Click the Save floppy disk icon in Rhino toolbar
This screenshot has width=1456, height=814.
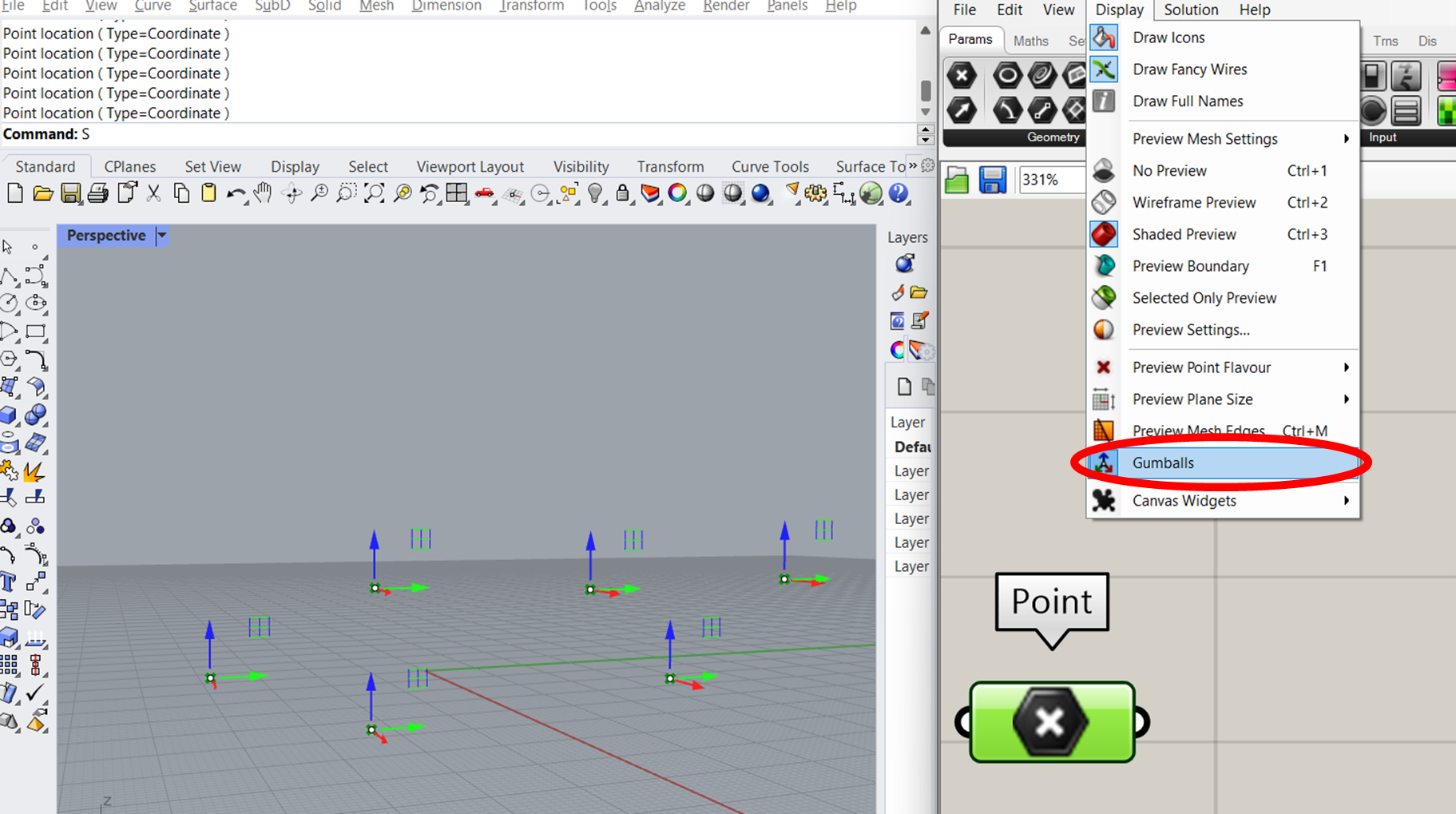pyautogui.click(x=70, y=193)
